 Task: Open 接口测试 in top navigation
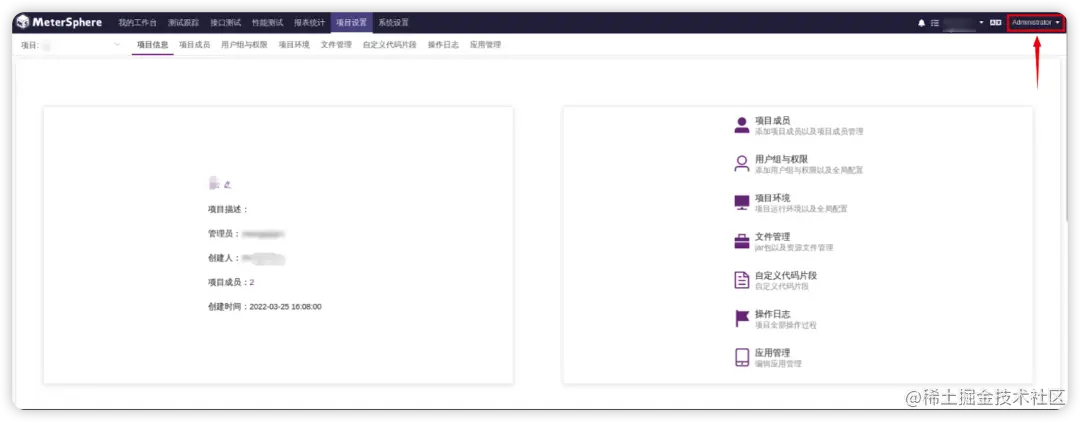pyautogui.click(x=225, y=23)
